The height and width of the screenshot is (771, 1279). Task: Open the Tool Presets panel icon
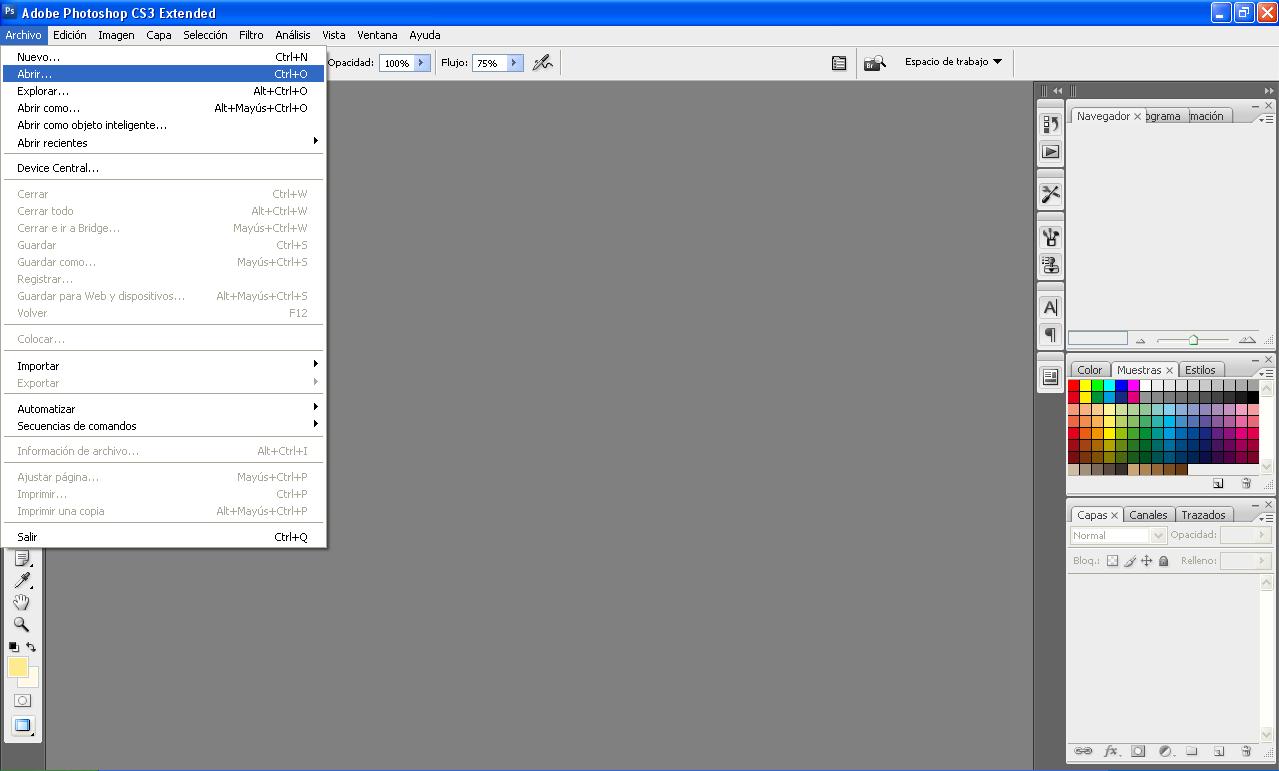1050,194
